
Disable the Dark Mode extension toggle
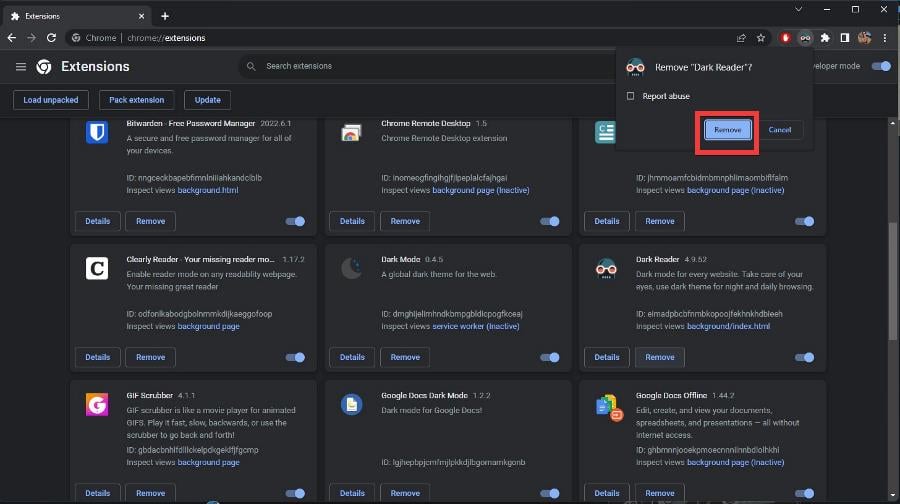[x=549, y=357]
